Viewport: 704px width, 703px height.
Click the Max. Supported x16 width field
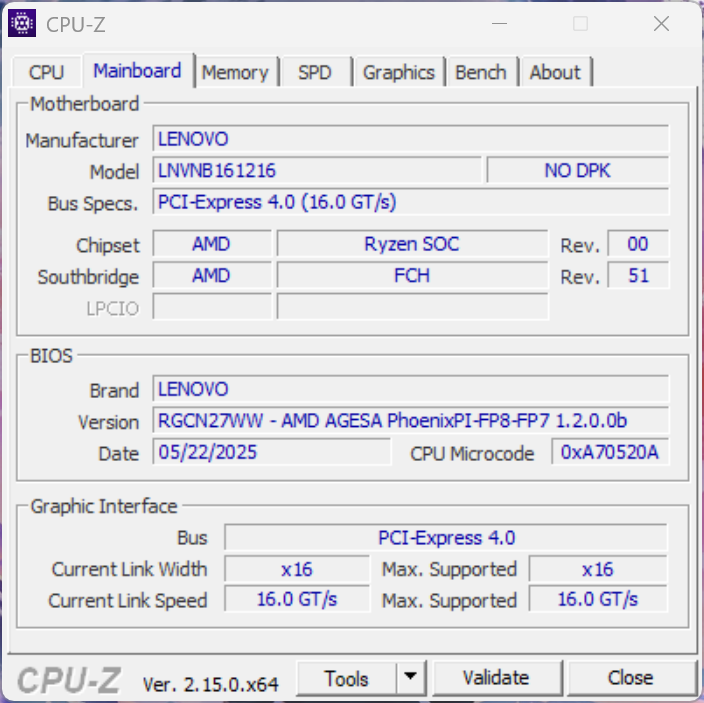598,569
